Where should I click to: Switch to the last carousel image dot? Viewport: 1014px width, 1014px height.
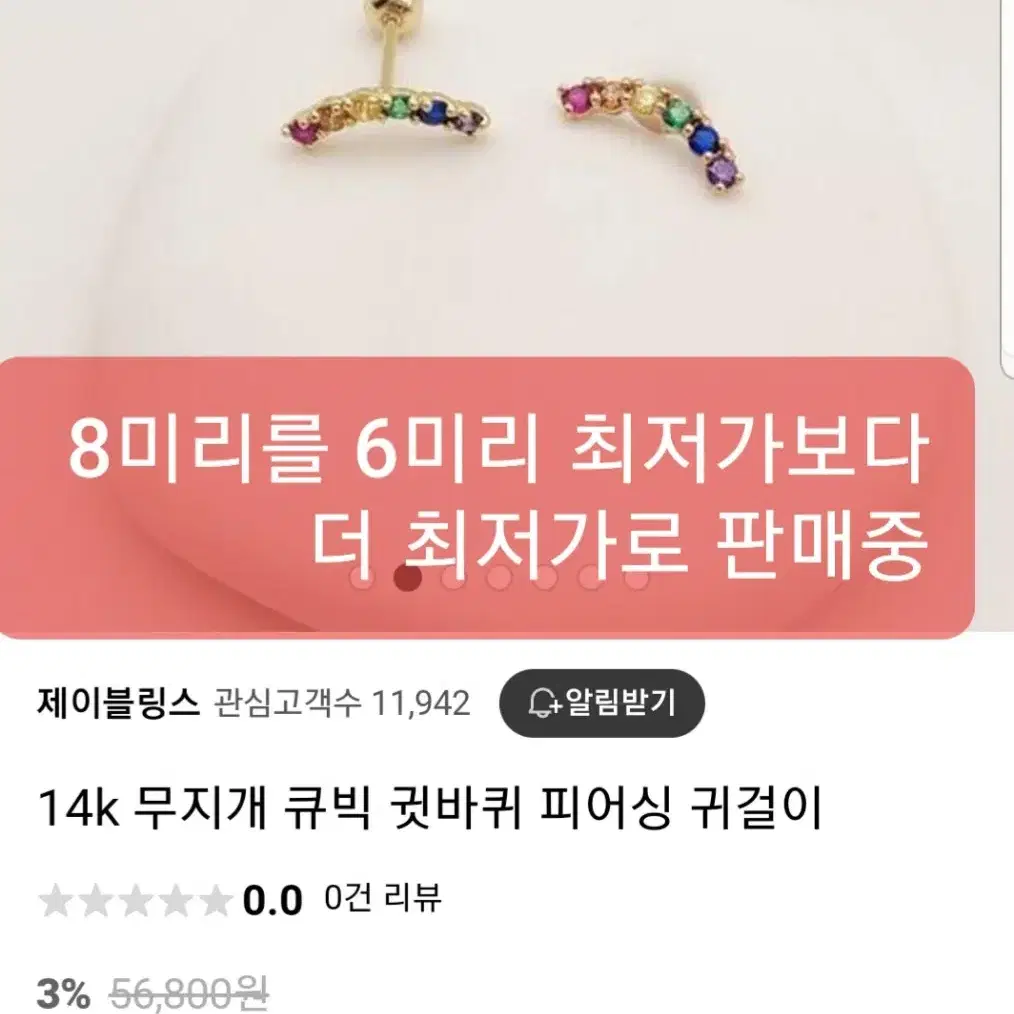(637, 577)
